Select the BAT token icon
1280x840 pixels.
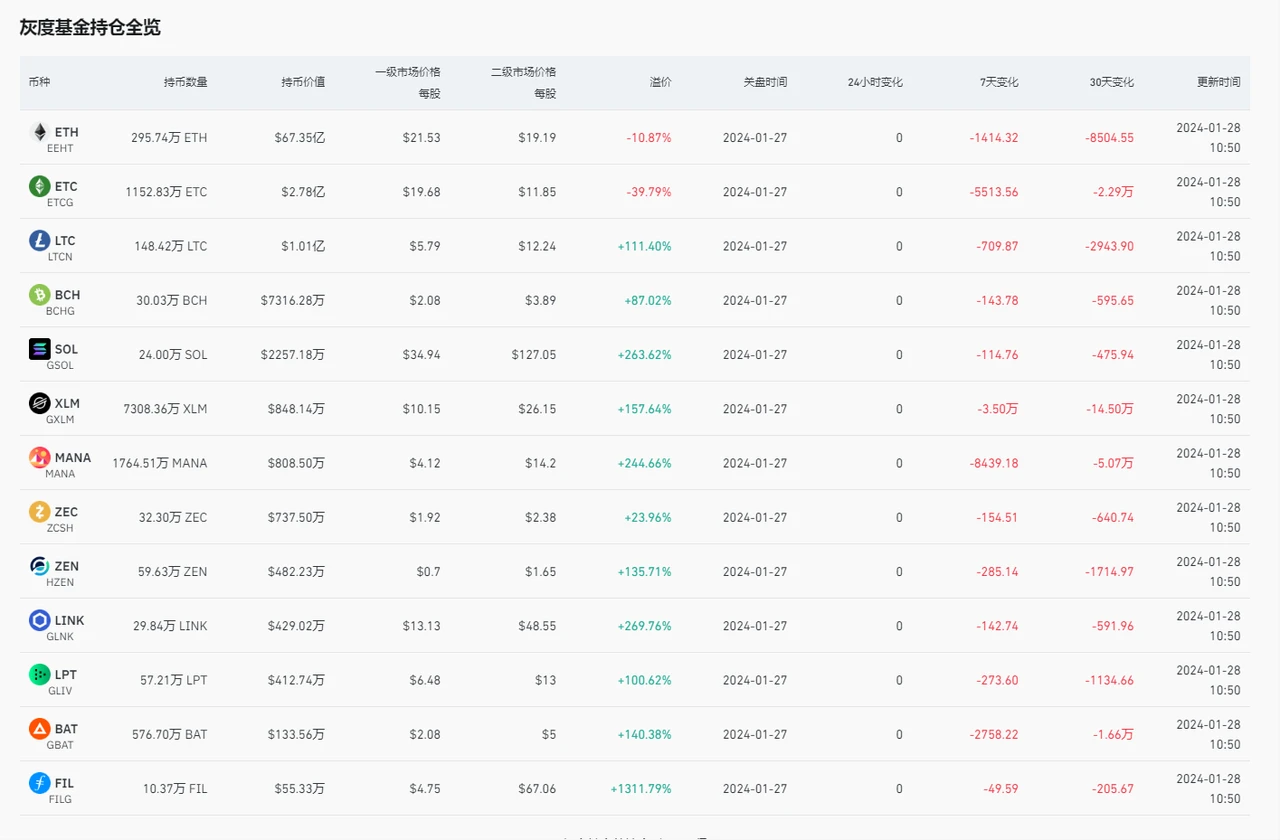pyautogui.click(x=40, y=729)
